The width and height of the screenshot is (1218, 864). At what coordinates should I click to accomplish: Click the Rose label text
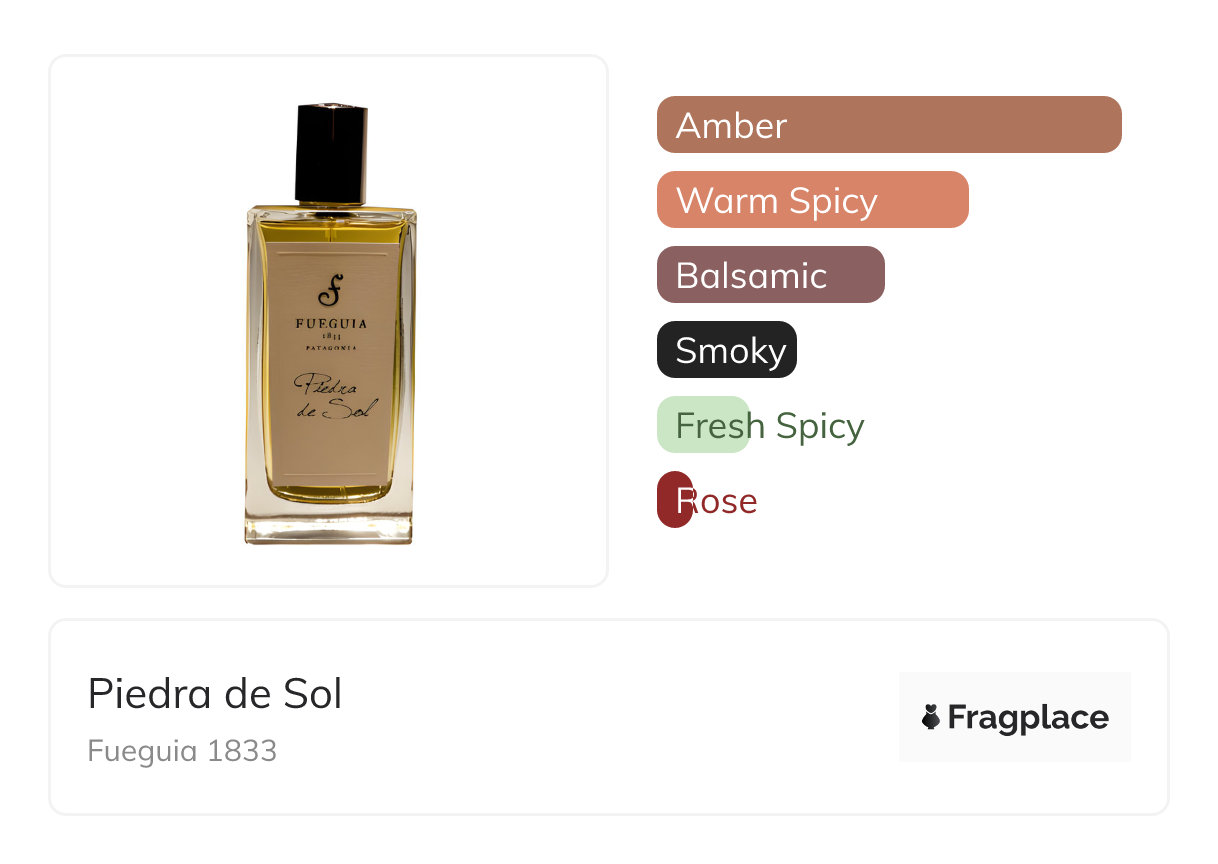click(717, 500)
